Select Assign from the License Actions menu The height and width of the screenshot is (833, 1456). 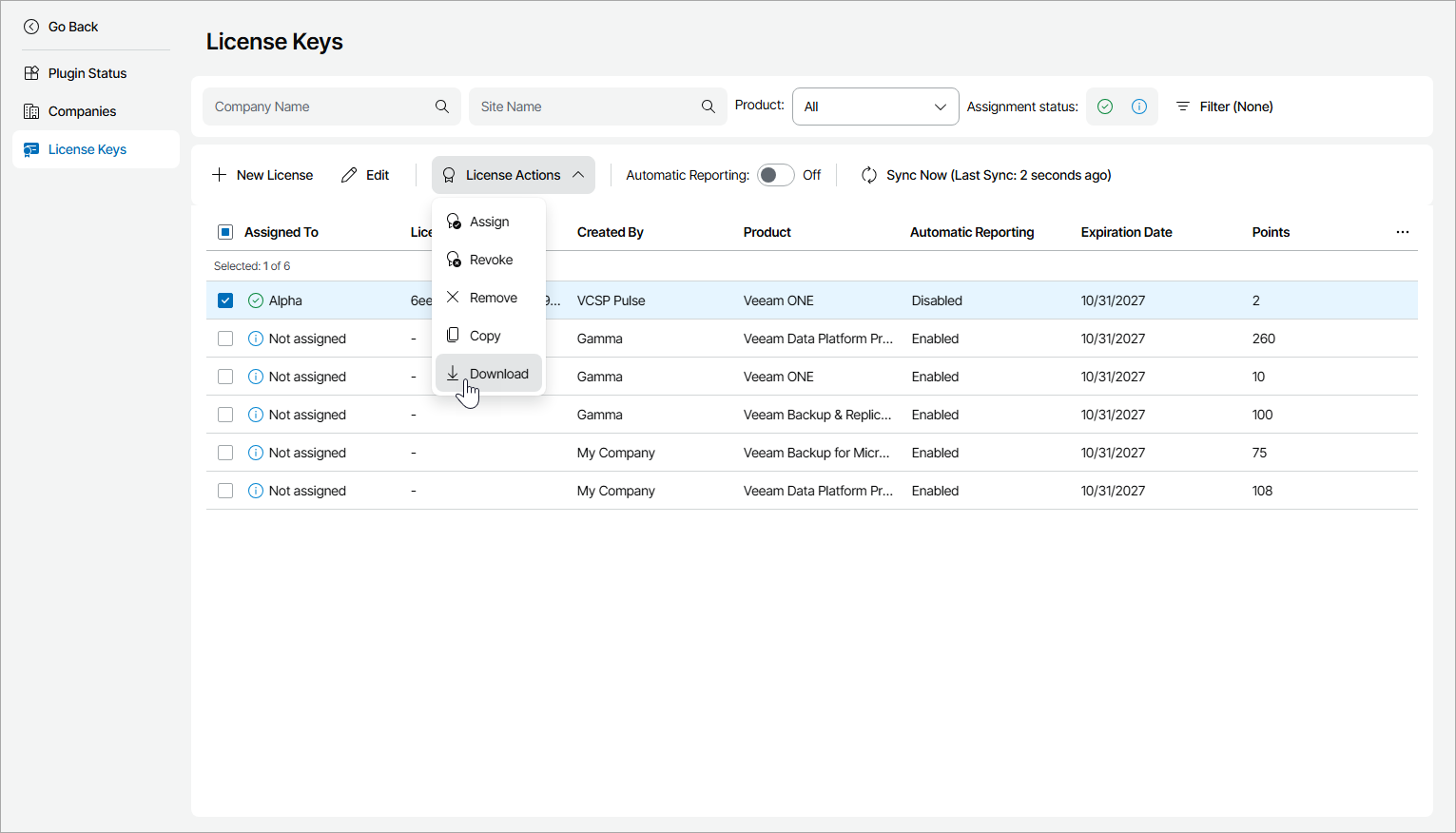[489, 222]
